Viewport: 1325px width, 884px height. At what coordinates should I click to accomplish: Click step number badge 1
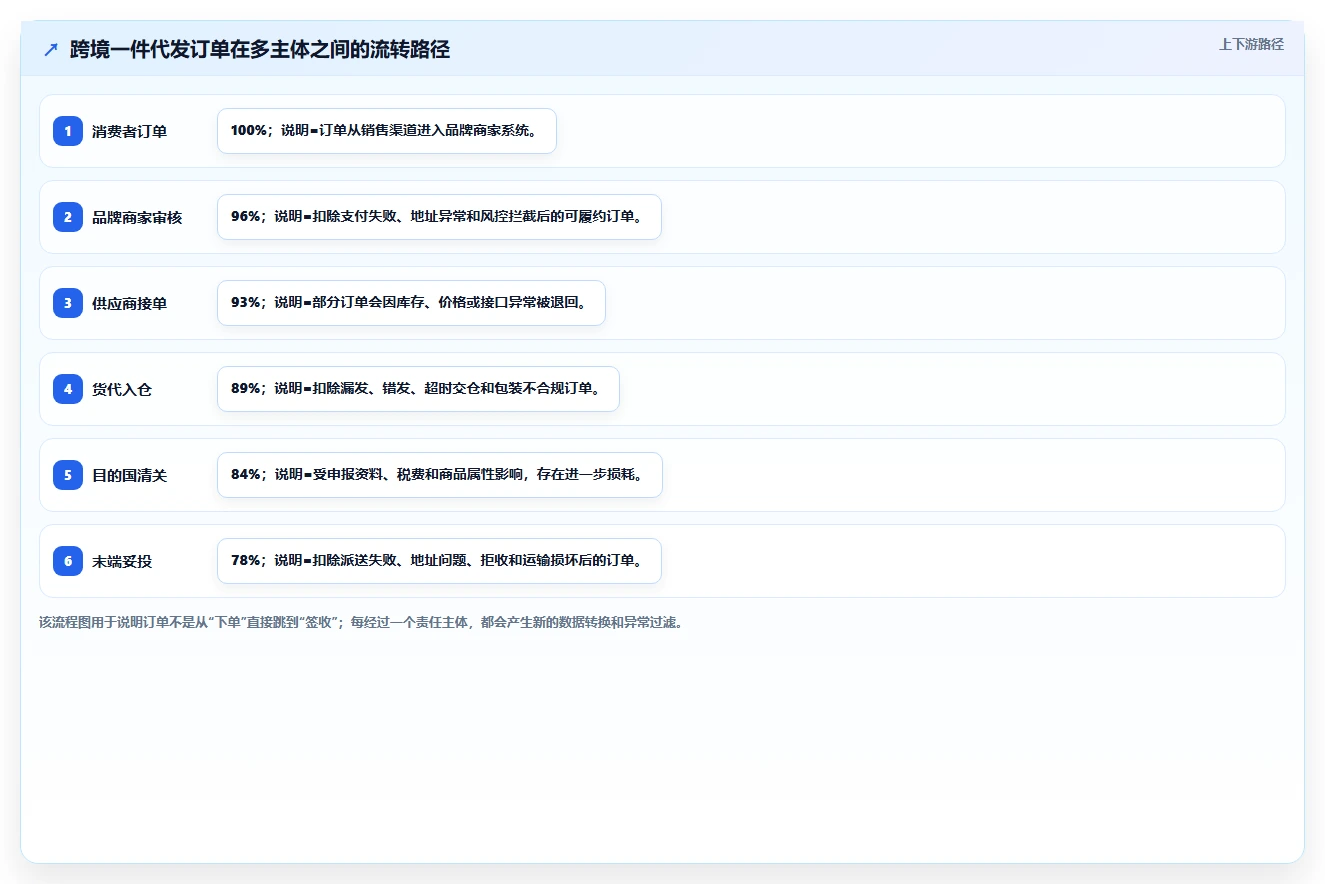[x=68, y=131]
